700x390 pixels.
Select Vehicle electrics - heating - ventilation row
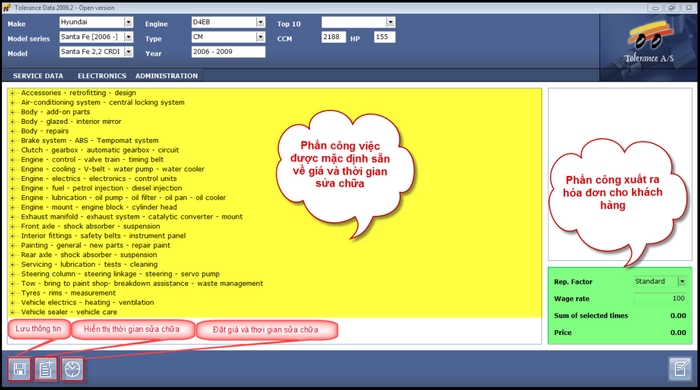click(88, 303)
